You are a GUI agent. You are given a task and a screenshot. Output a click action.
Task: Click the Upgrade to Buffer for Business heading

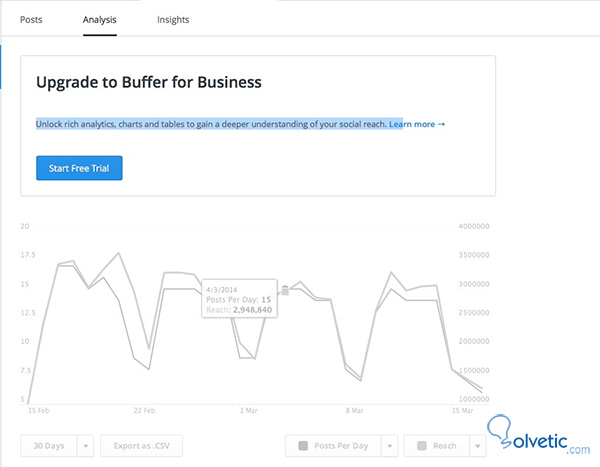pyautogui.click(x=149, y=81)
